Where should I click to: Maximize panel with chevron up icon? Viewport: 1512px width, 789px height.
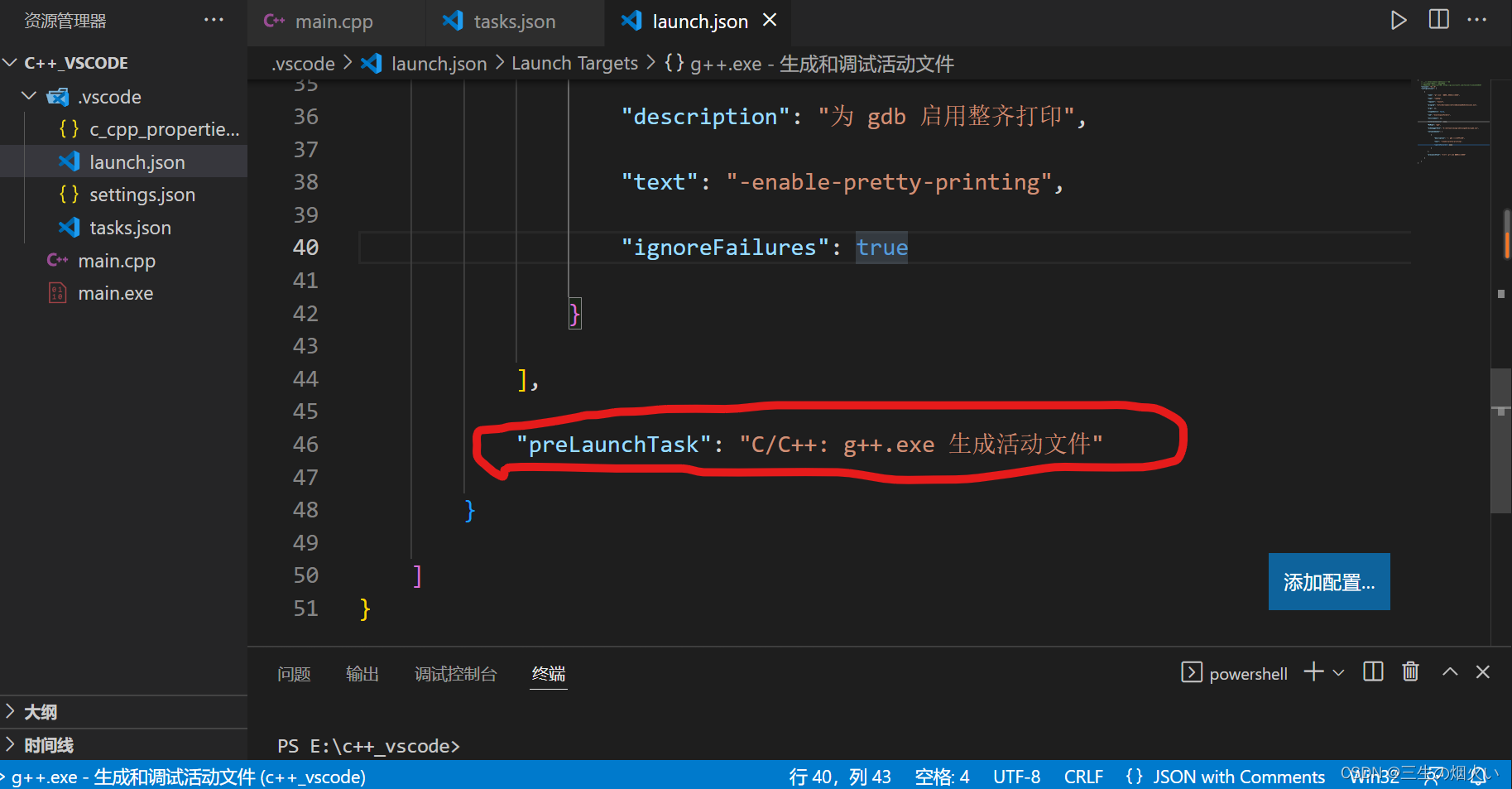point(1450,671)
